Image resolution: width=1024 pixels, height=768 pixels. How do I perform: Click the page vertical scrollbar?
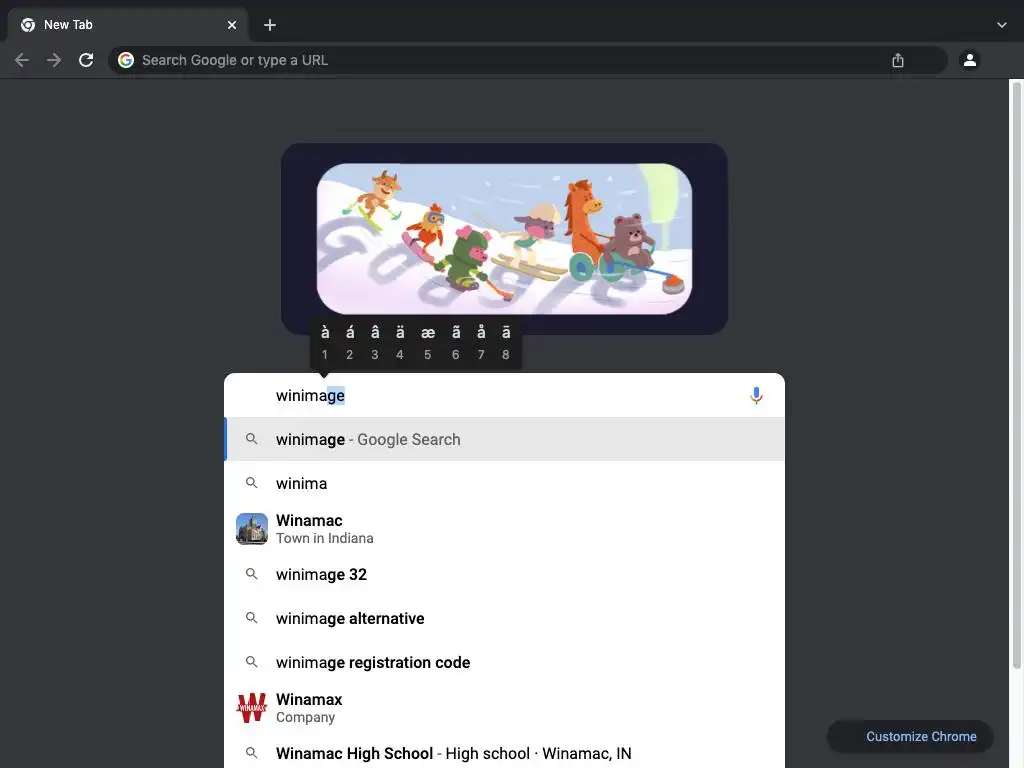coord(1016,376)
